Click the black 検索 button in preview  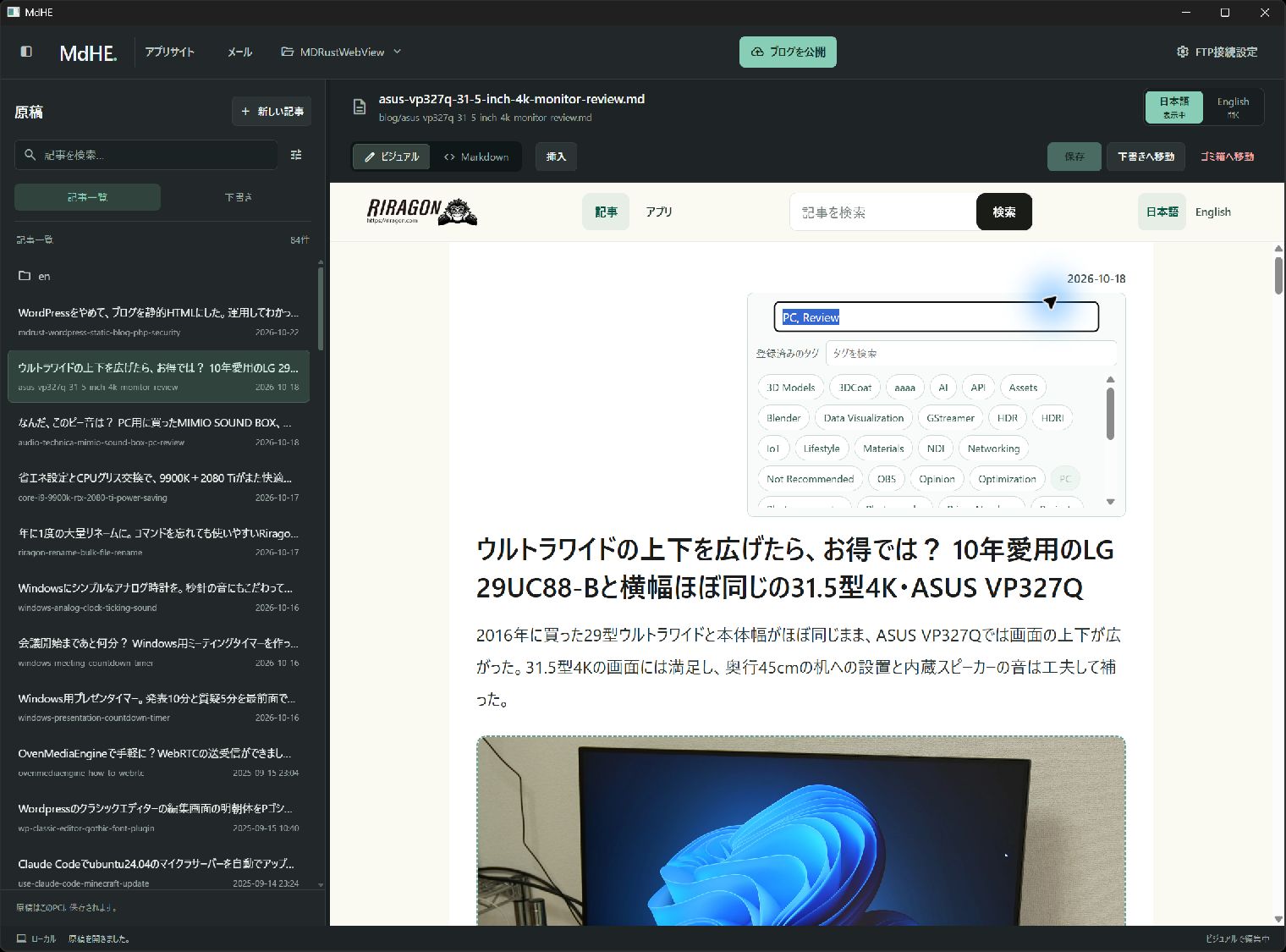click(1004, 212)
